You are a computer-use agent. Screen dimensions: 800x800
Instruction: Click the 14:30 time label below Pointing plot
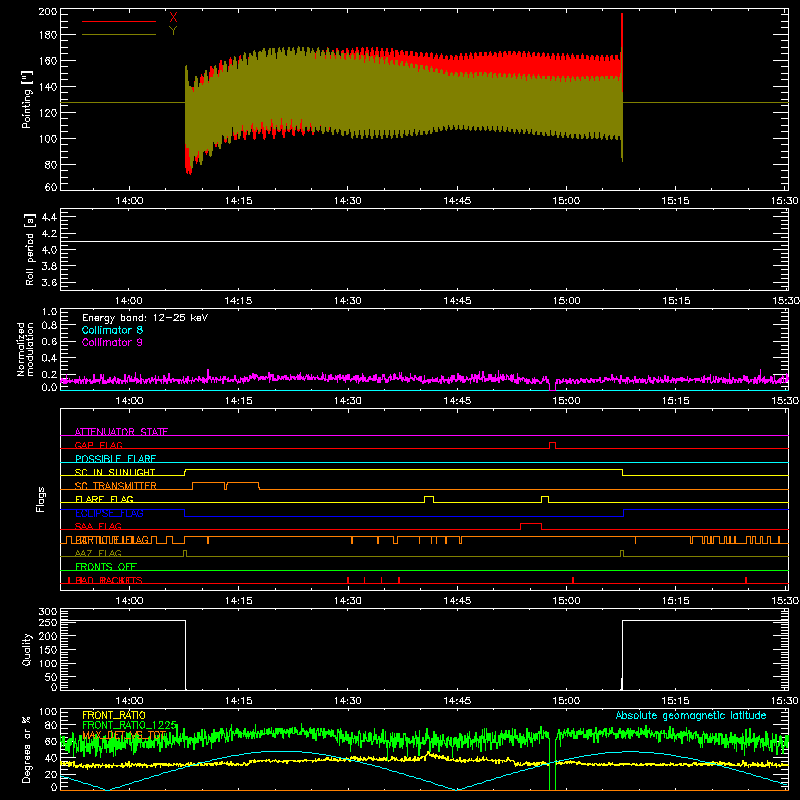[x=347, y=201]
